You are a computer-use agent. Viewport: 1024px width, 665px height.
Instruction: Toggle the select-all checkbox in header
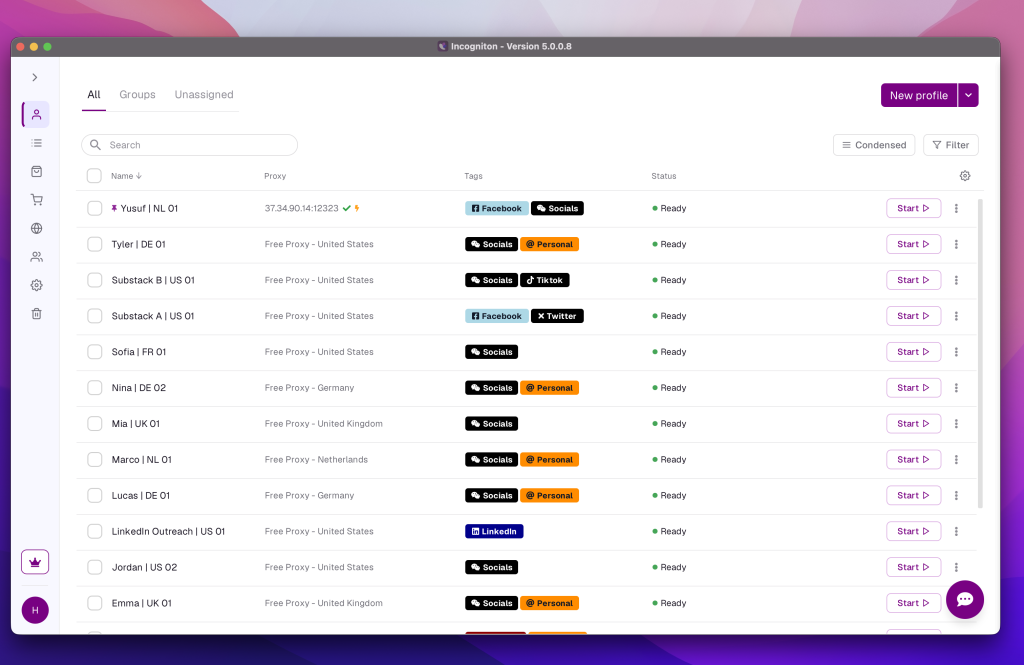(95, 176)
